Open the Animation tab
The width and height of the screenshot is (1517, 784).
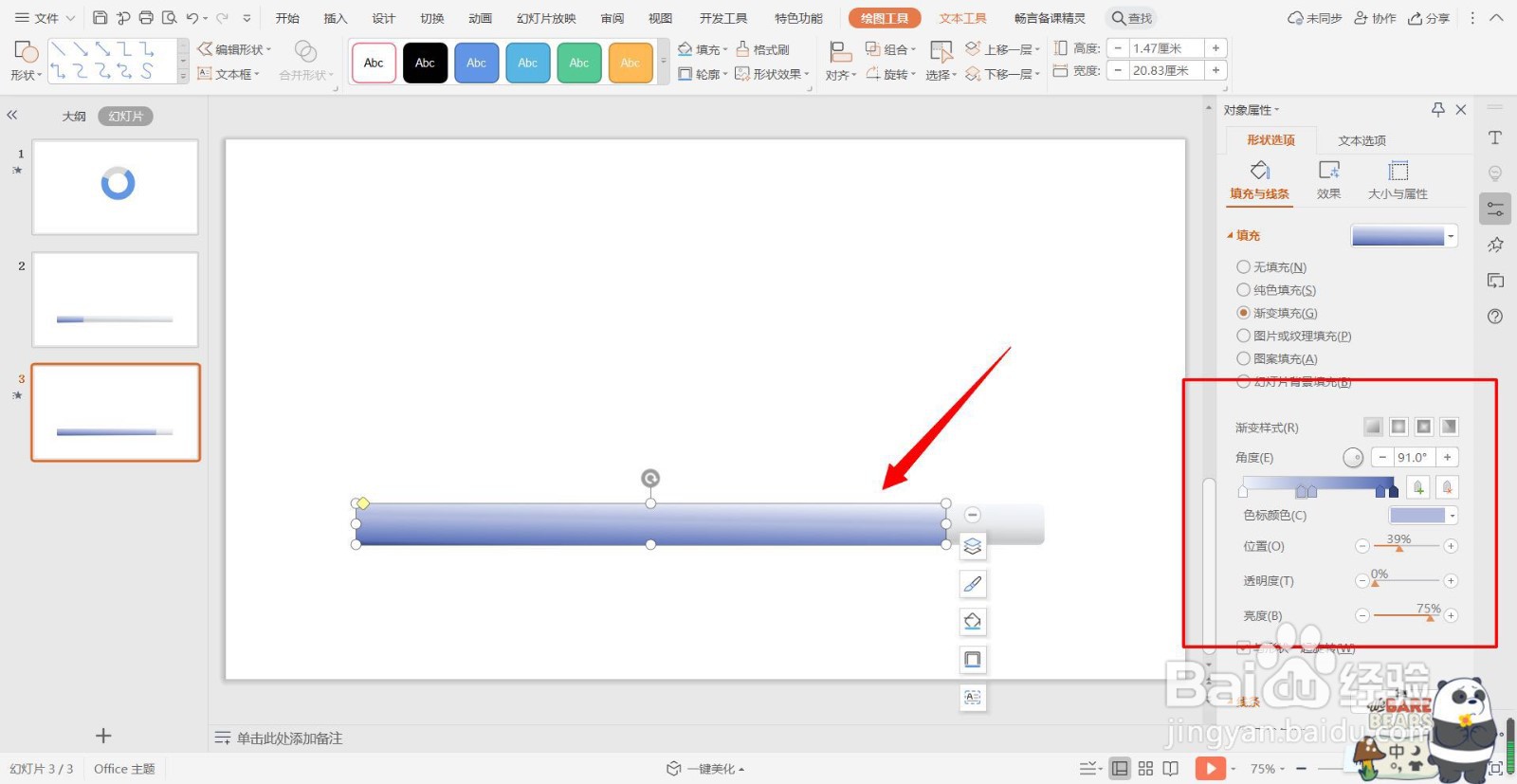click(x=481, y=18)
